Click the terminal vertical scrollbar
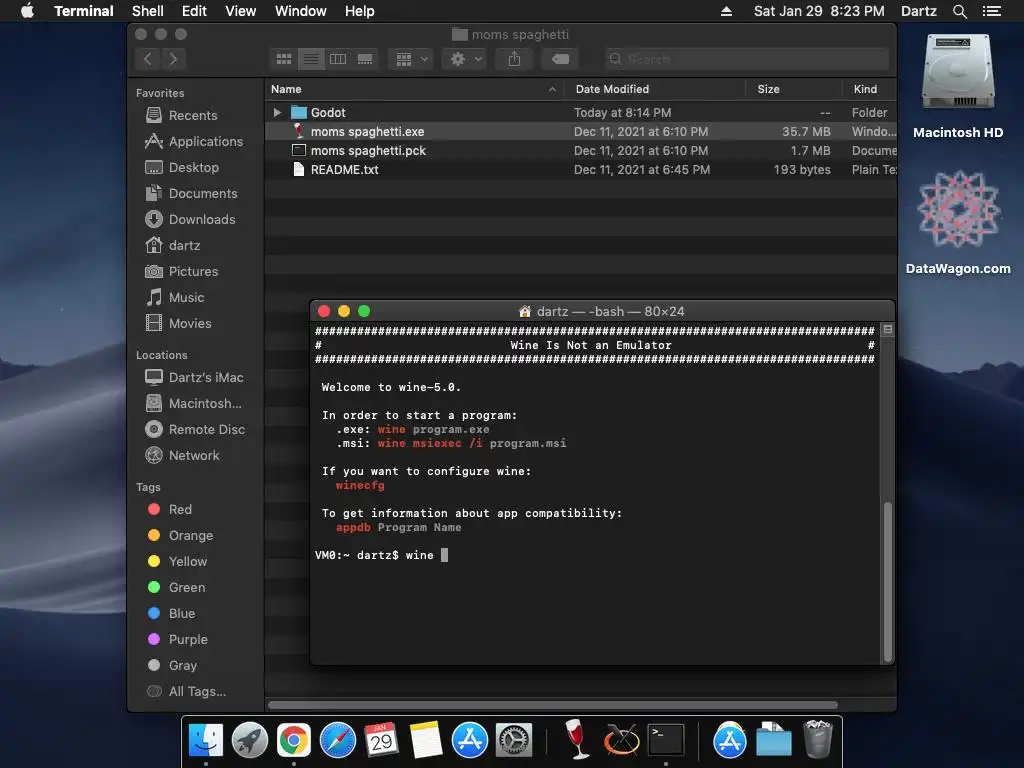Viewport: 1024px width, 768px height. pyautogui.click(x=887, y=581)
